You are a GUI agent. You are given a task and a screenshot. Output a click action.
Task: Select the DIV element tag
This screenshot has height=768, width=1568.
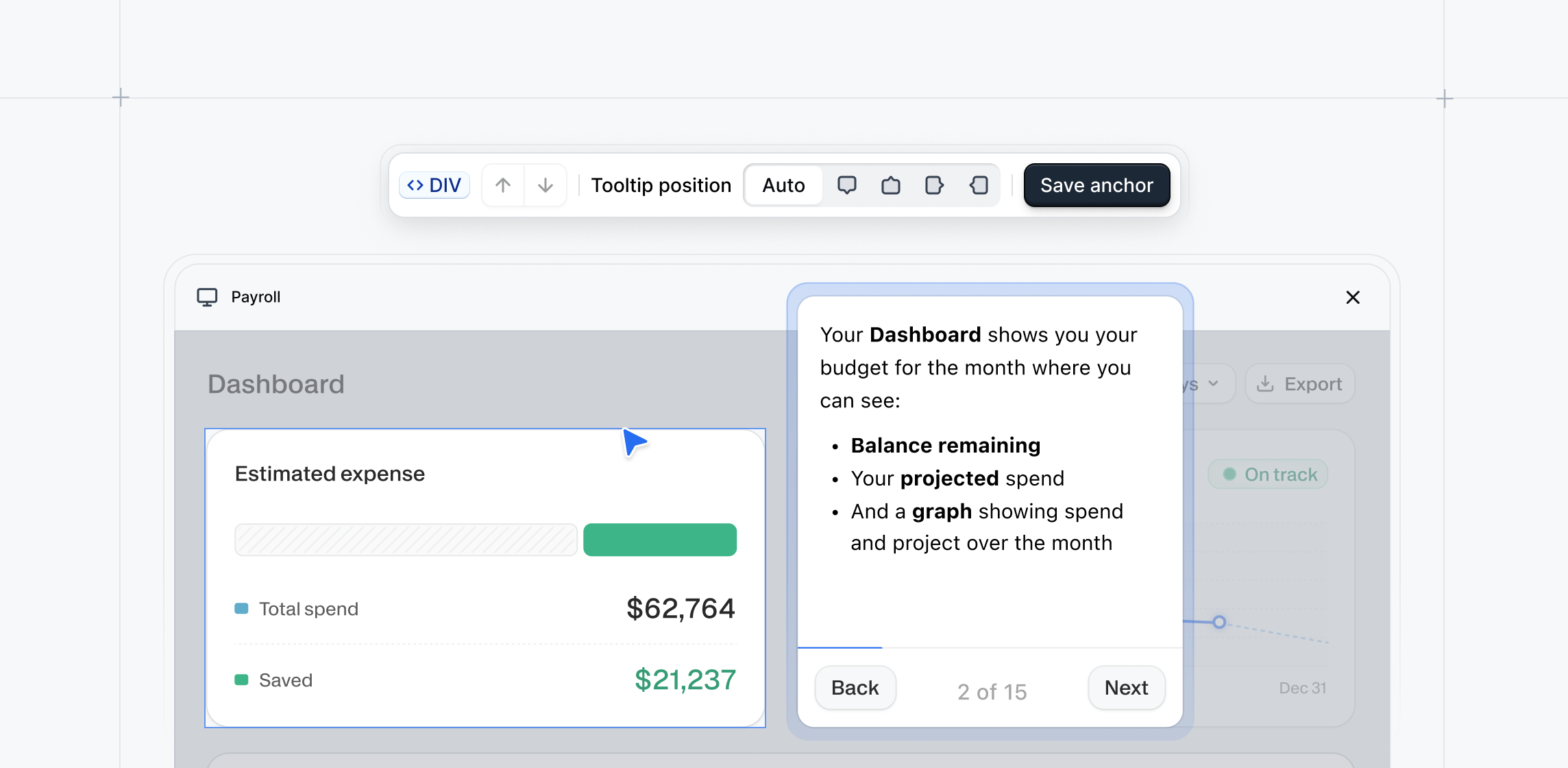pyautogui.click(x=434, y=185)
